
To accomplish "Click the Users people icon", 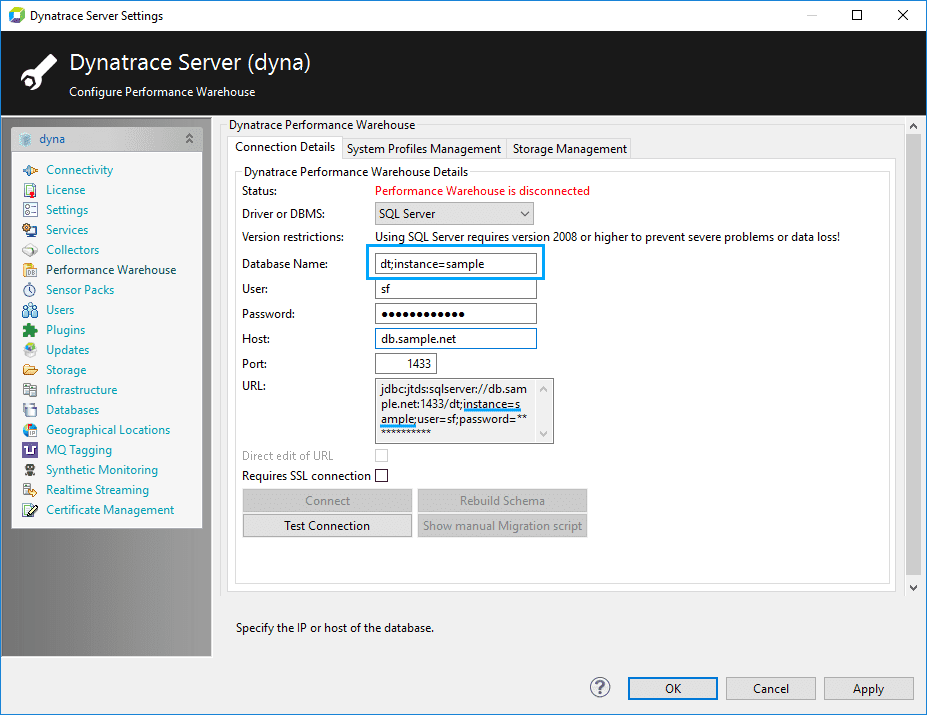I will click(30, 310).
